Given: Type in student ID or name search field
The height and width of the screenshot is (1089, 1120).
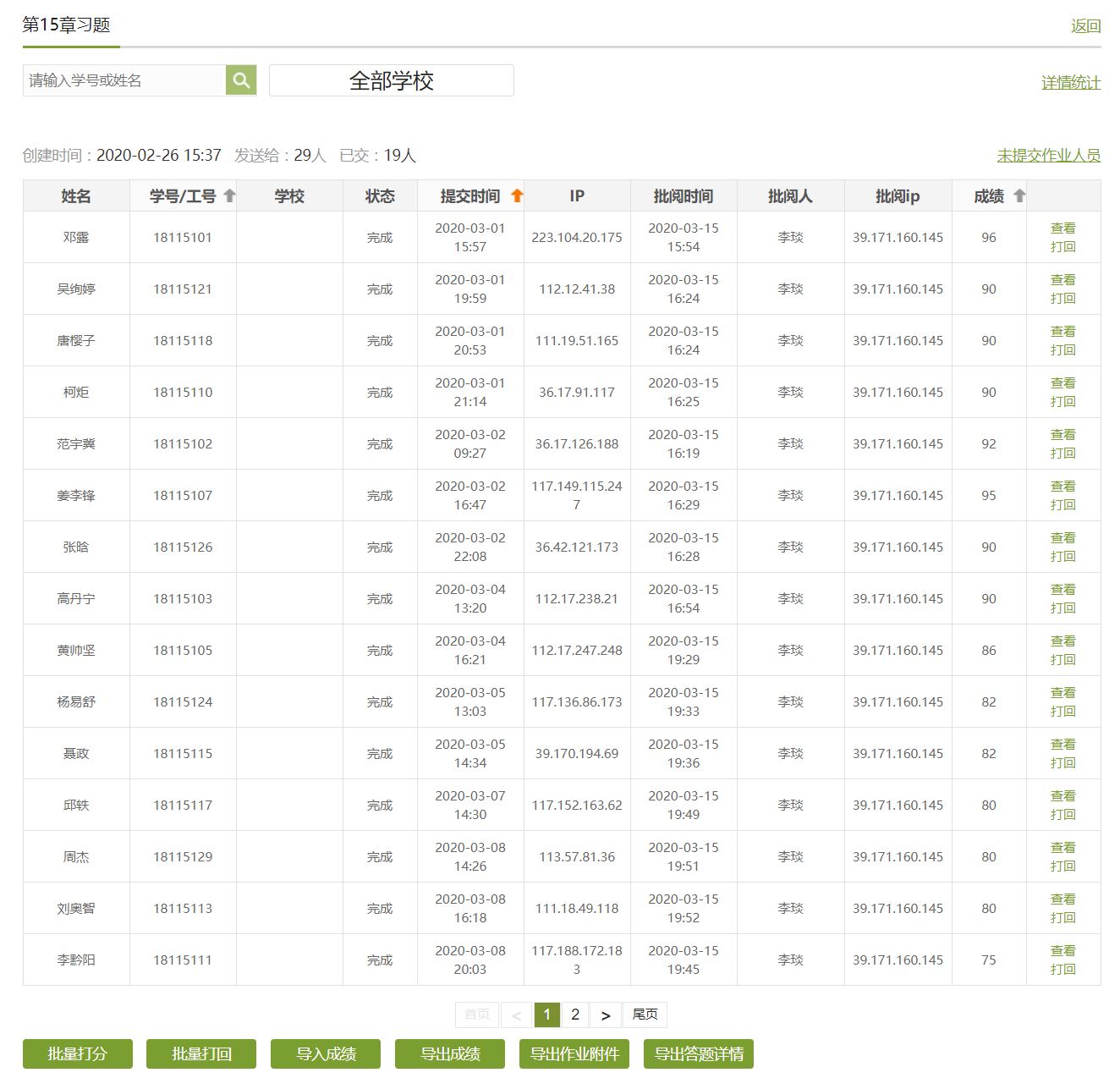Looking at the screenshot, I should coord(124,80).
